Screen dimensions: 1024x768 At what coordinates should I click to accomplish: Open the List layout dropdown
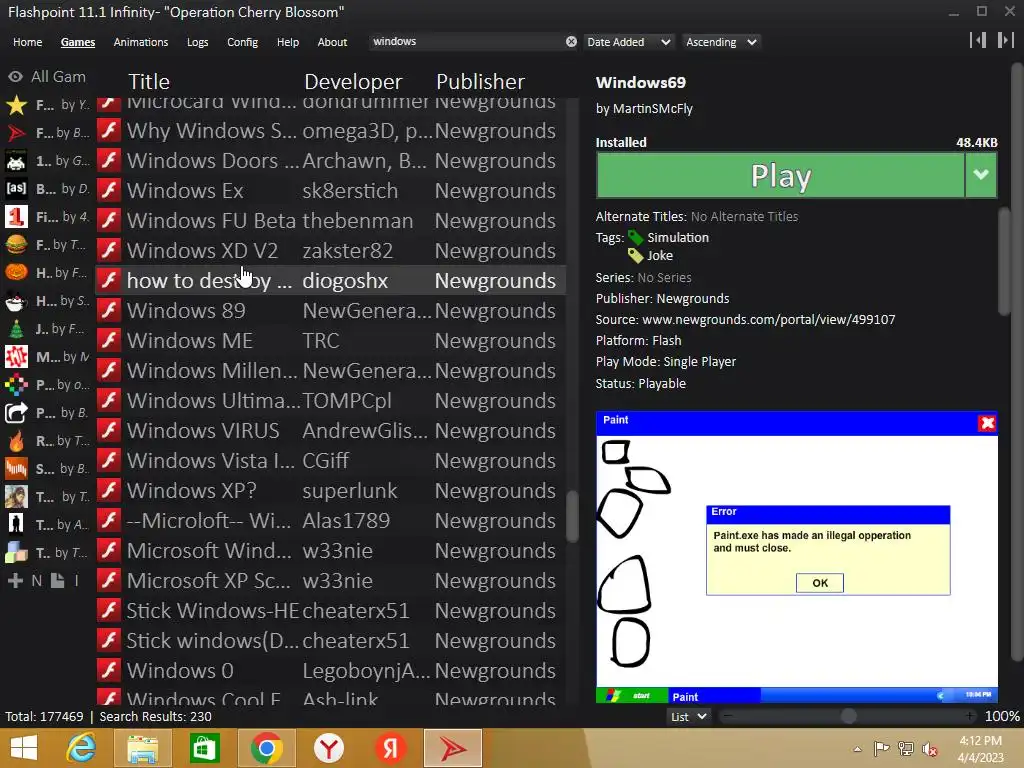pos(689,716)
